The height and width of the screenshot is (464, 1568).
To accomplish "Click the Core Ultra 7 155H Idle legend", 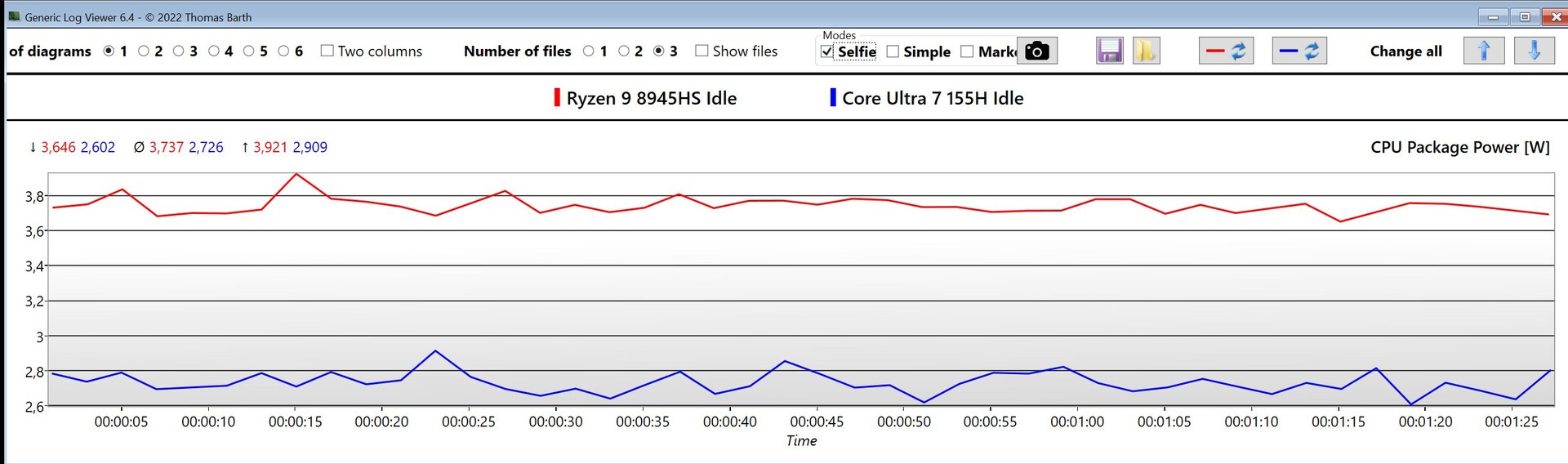I will coord(932,98).
